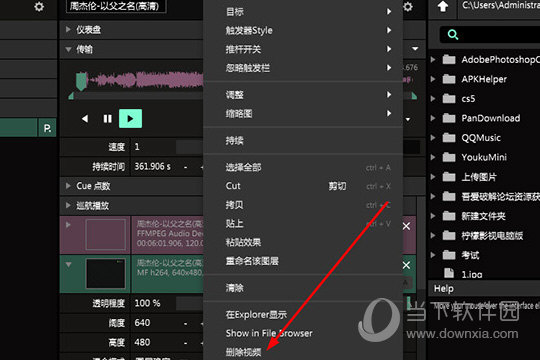This screenshot has width=540, height=360.
Task: Open settings gear right of context menu
Action: click(x=408, y=7)
